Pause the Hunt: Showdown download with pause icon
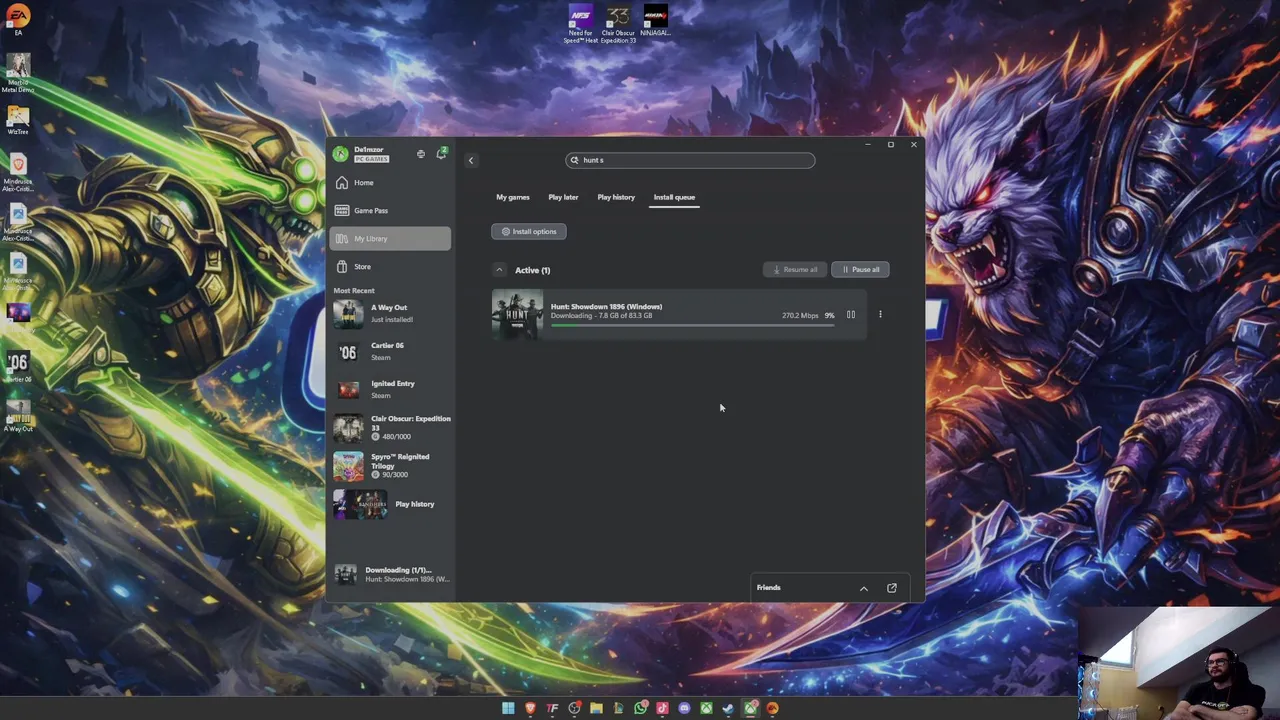Viewport: 1280px width, 720px height. (851, 315)
